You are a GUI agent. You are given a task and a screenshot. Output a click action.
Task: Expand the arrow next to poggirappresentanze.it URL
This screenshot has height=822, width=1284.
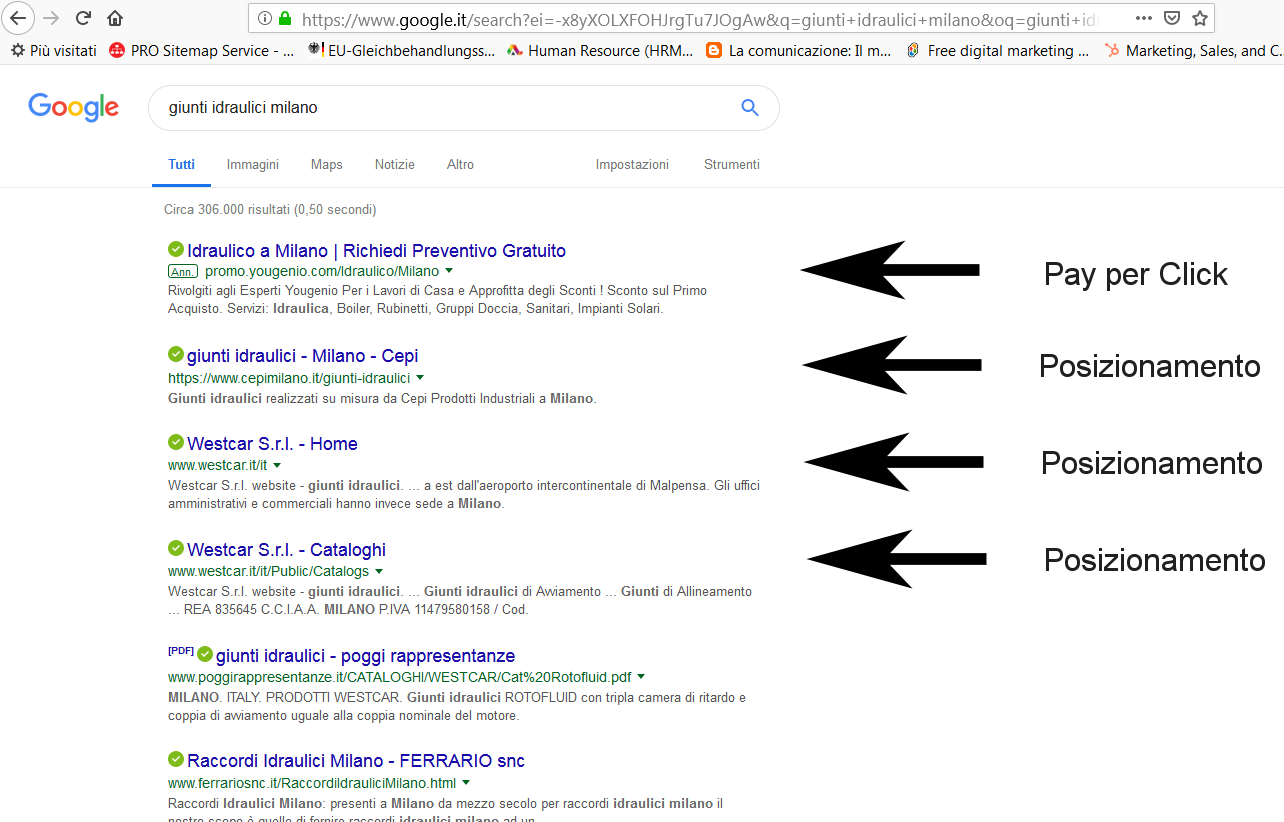[641, 677]
